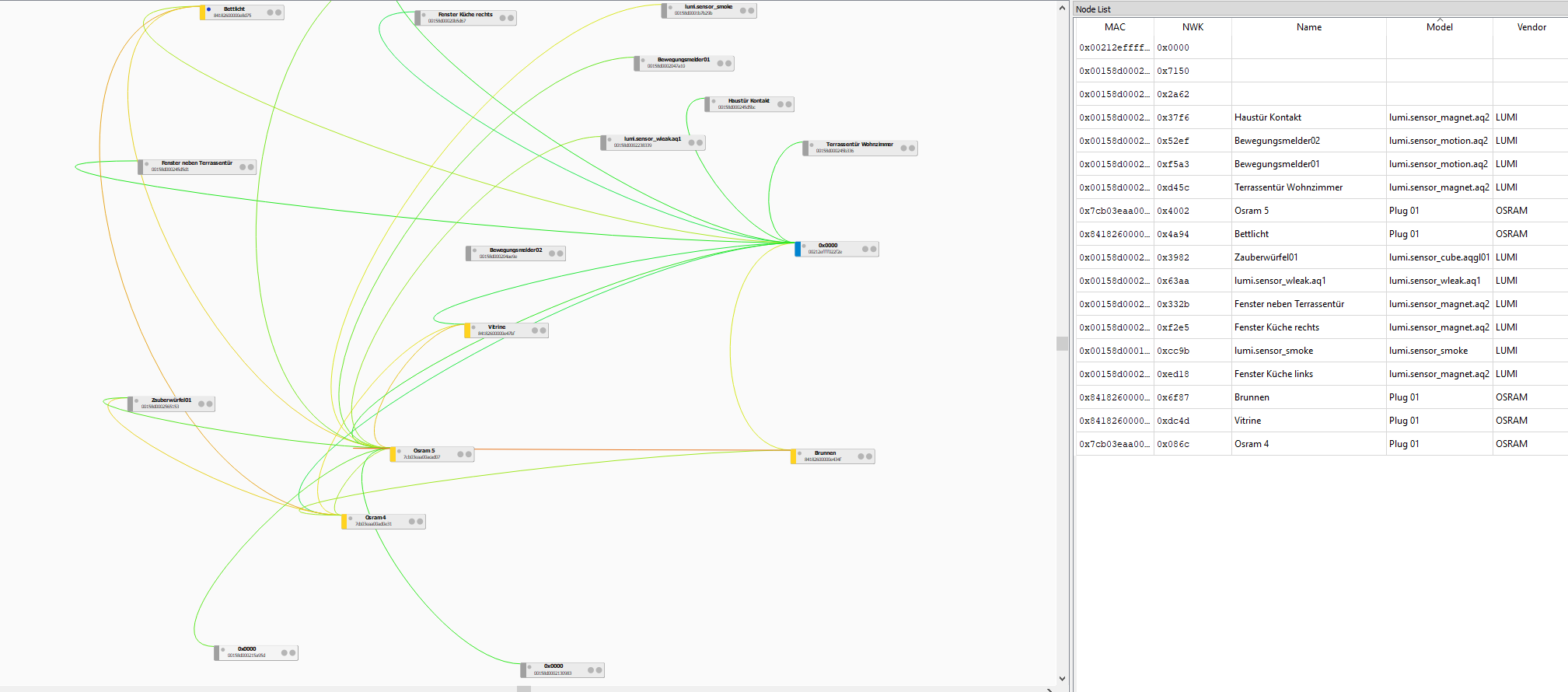Select the Fenster Küche rechts node
The width and height of the screenshot is (1568, 692).
tap(465, 18)
